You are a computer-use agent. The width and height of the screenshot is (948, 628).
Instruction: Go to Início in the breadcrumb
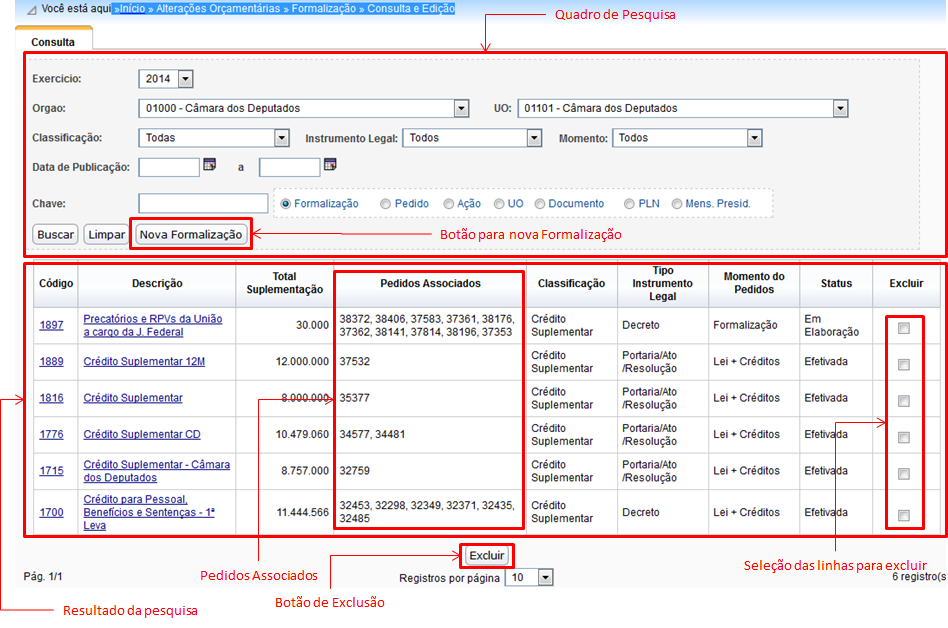pos(132,8)
